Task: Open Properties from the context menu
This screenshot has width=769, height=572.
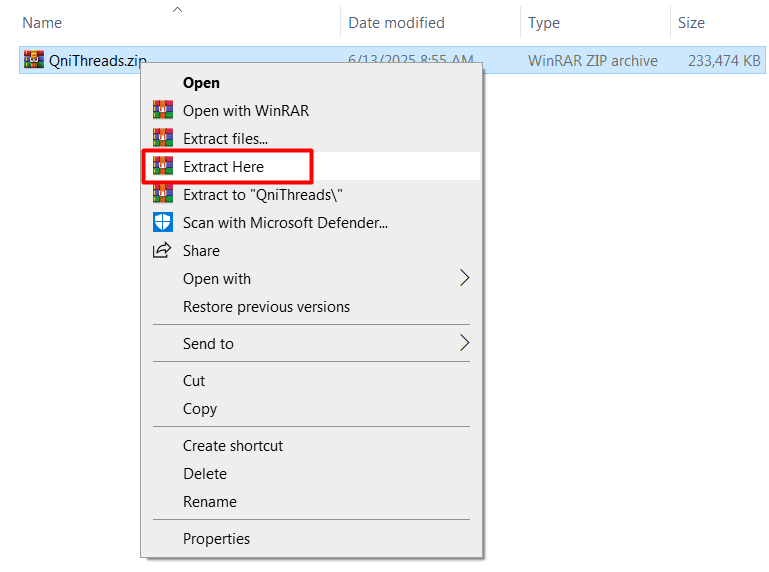Action: point(216,539)
